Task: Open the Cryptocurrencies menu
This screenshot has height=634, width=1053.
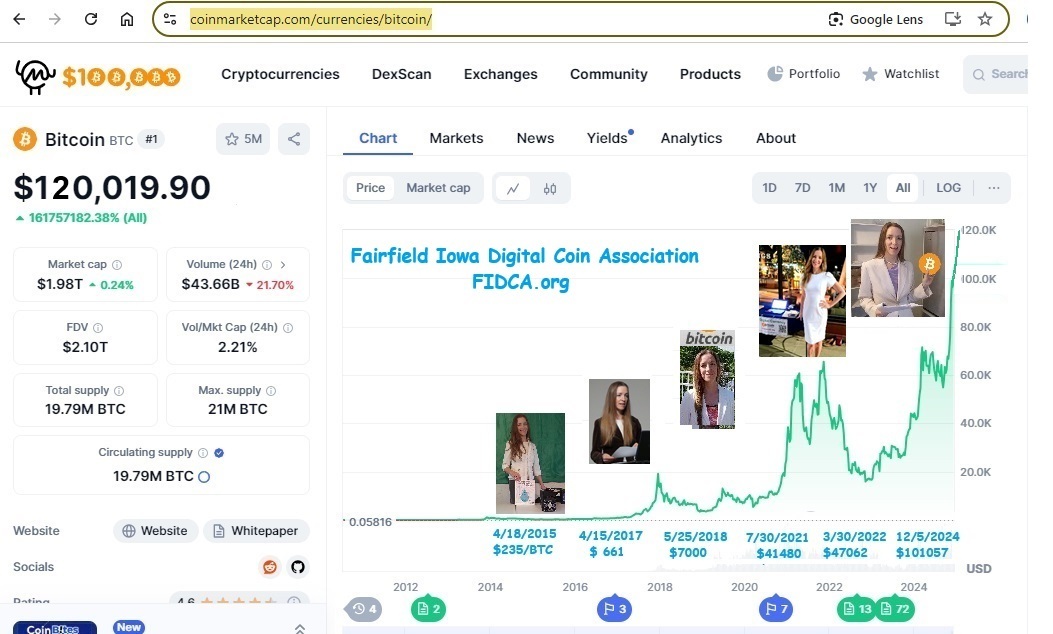Action: 280,74
